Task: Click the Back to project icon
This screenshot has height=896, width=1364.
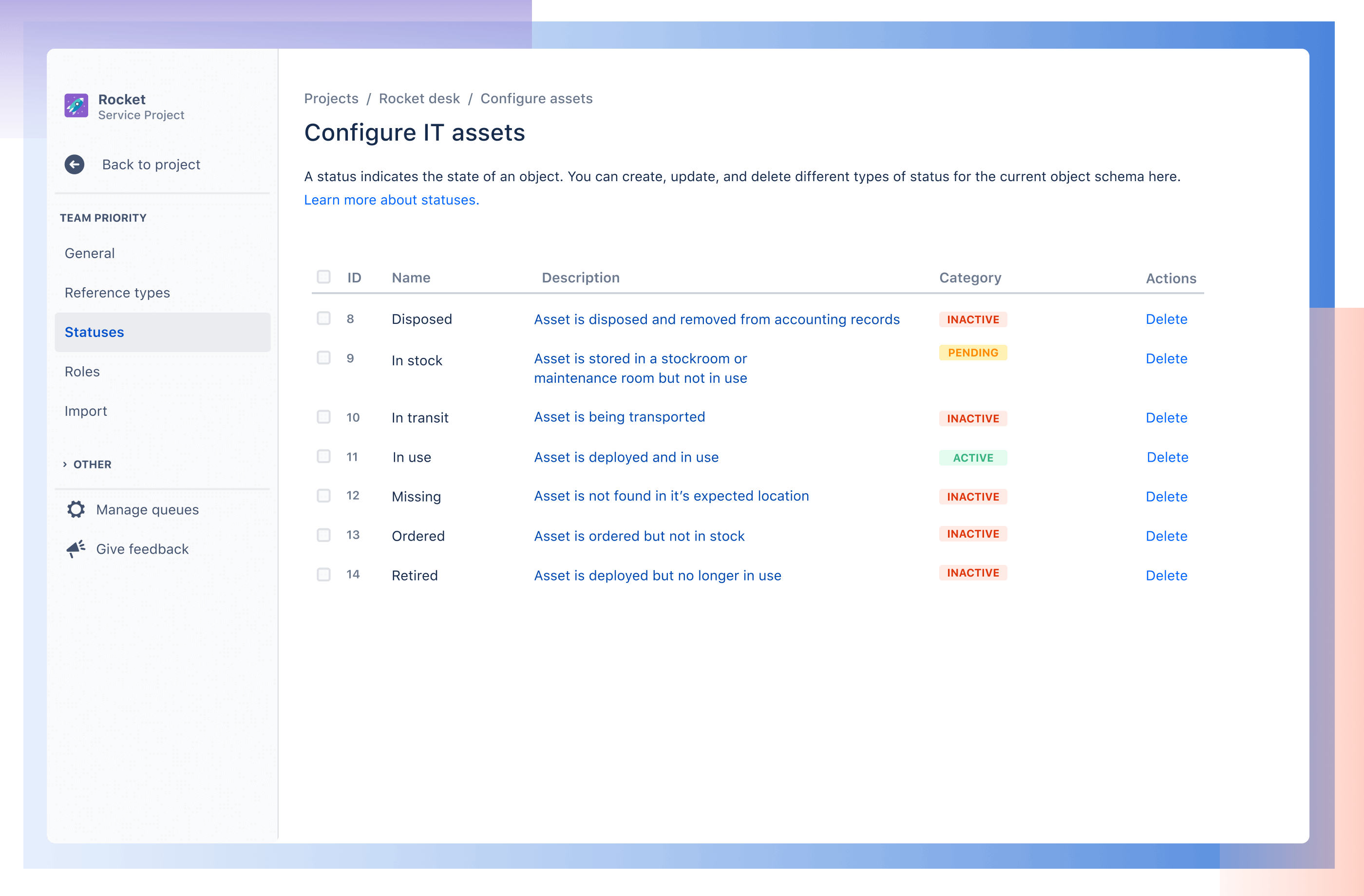Action: click(x=75, y=163)
